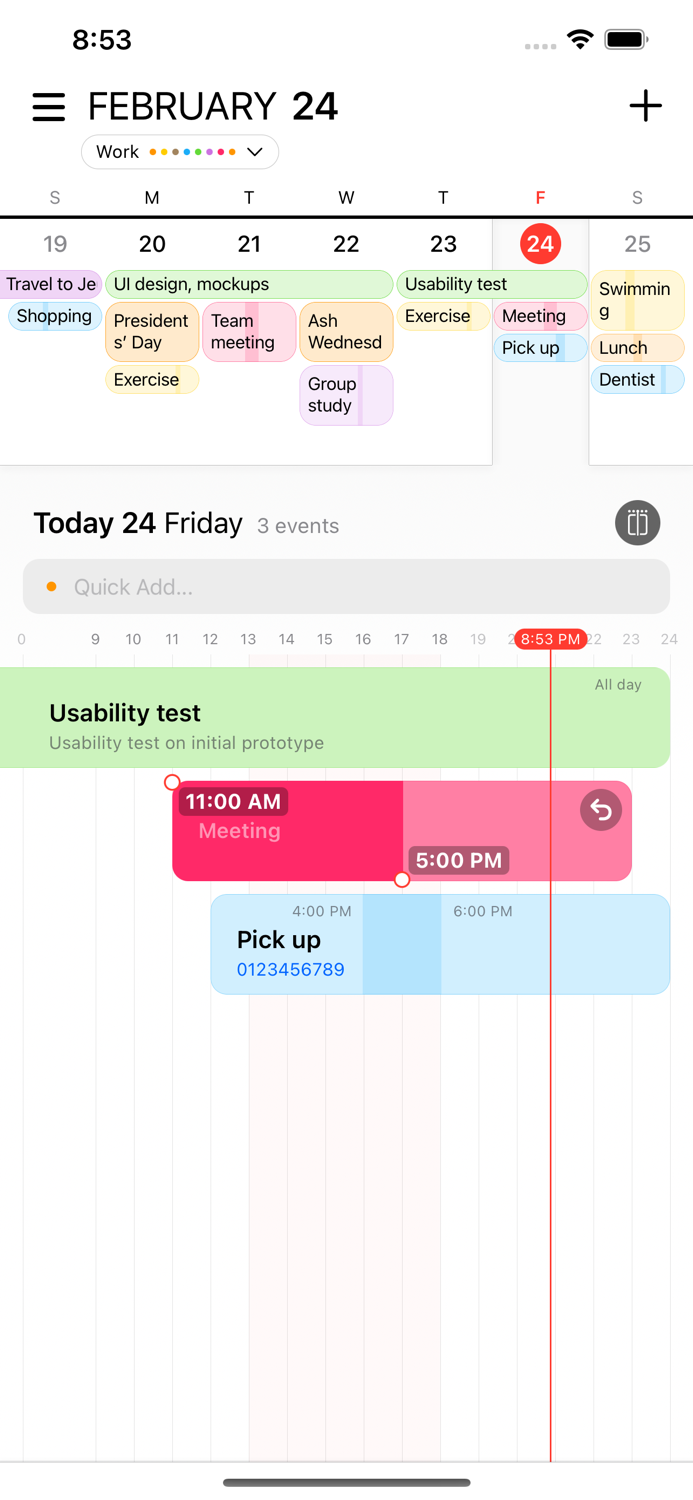Tap the orange dot in Quick Add bar
This screenshot has height=1500, width=693.
(52, 587)
